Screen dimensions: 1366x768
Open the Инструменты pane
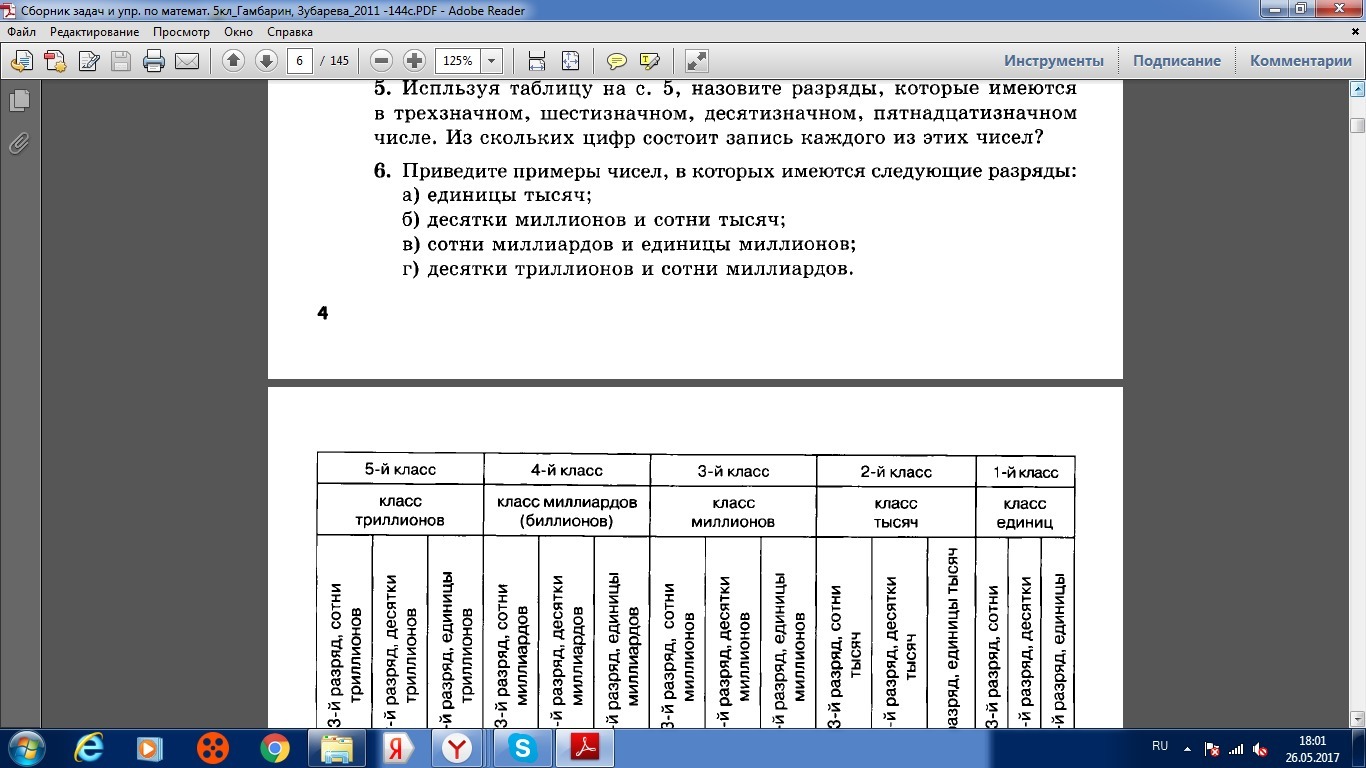click(x=1054, y=61)
